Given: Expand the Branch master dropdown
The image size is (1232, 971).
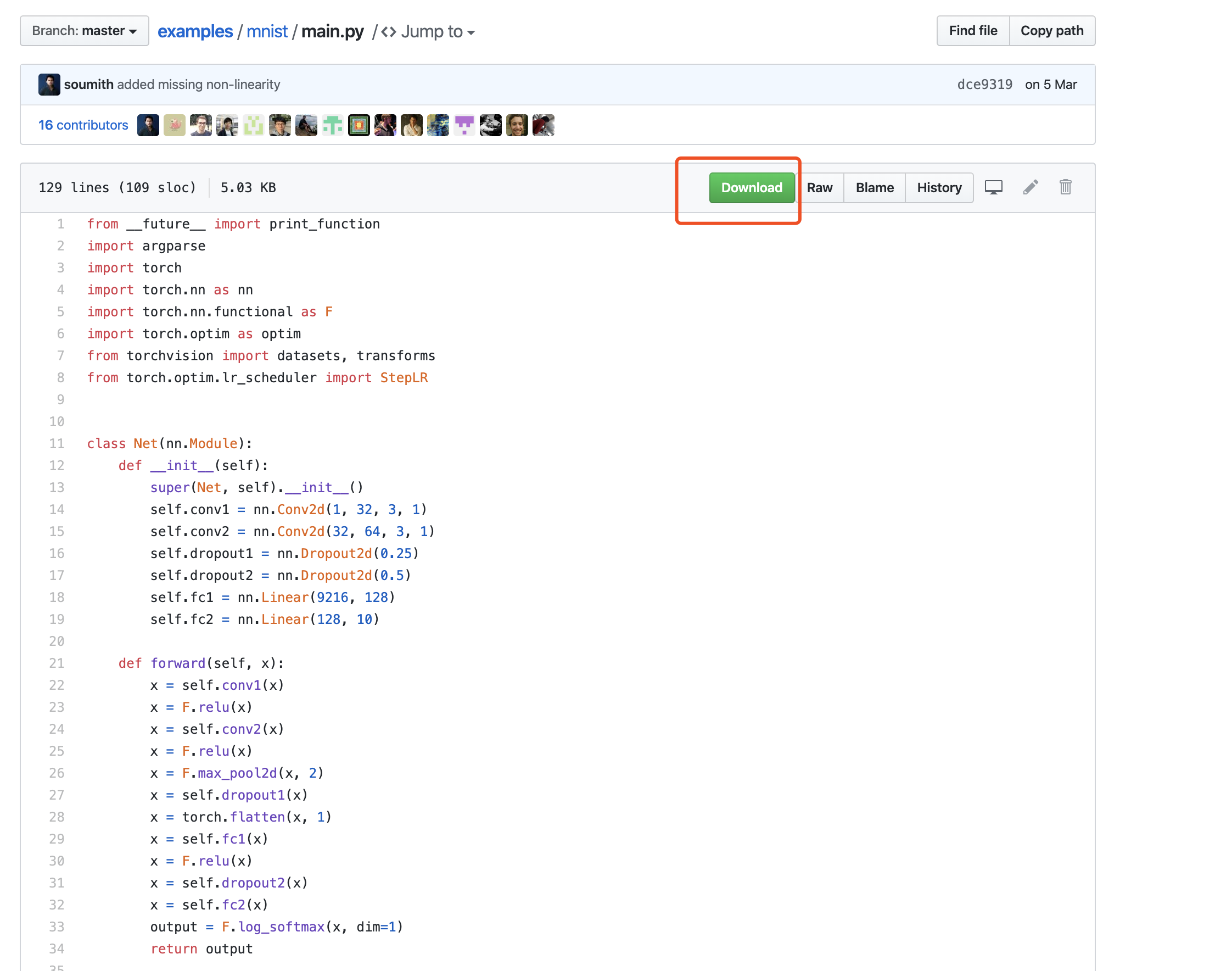Looking at the screenshot, I should [x=82, y=30].
